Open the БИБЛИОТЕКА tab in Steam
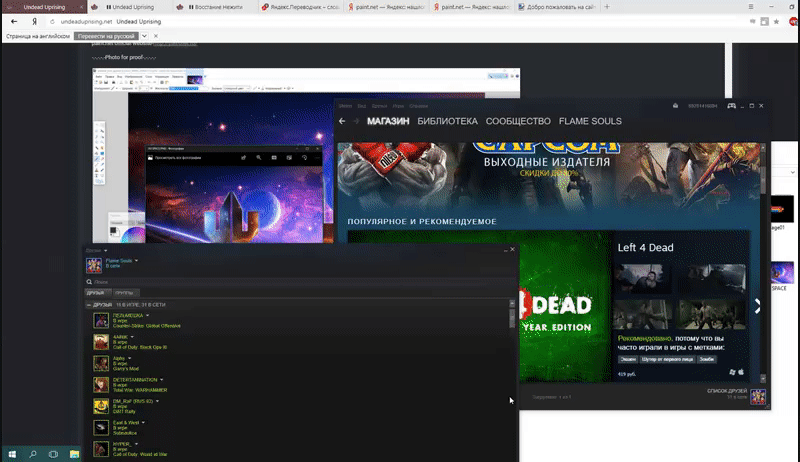Viewport: 800px width, 462px height. coord(447,121)
